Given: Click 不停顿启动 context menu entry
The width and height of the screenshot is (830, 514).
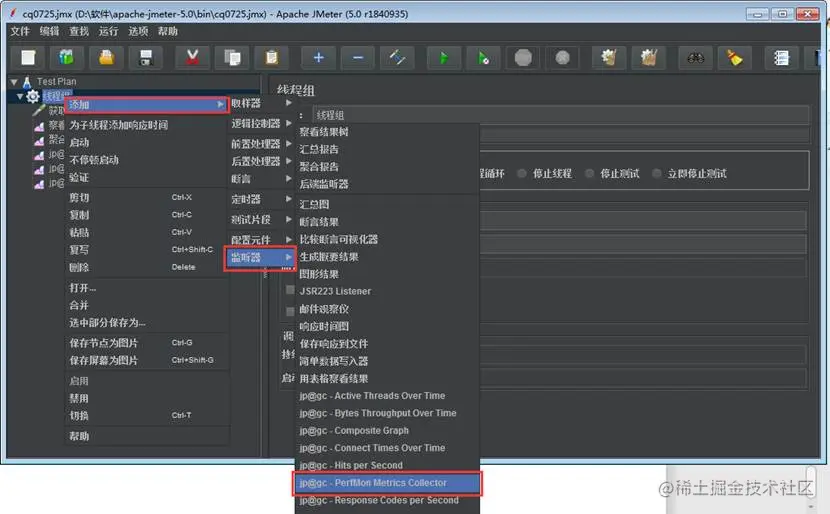Looking at the screenshot, I should coord(147,160).
